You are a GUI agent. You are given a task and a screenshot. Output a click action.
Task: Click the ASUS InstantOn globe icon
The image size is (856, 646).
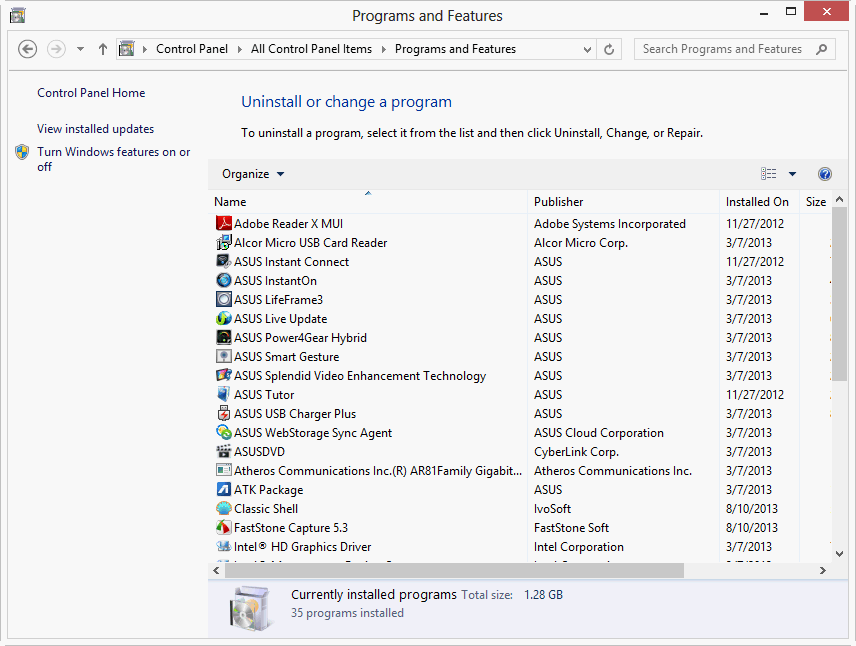[224, 281]
